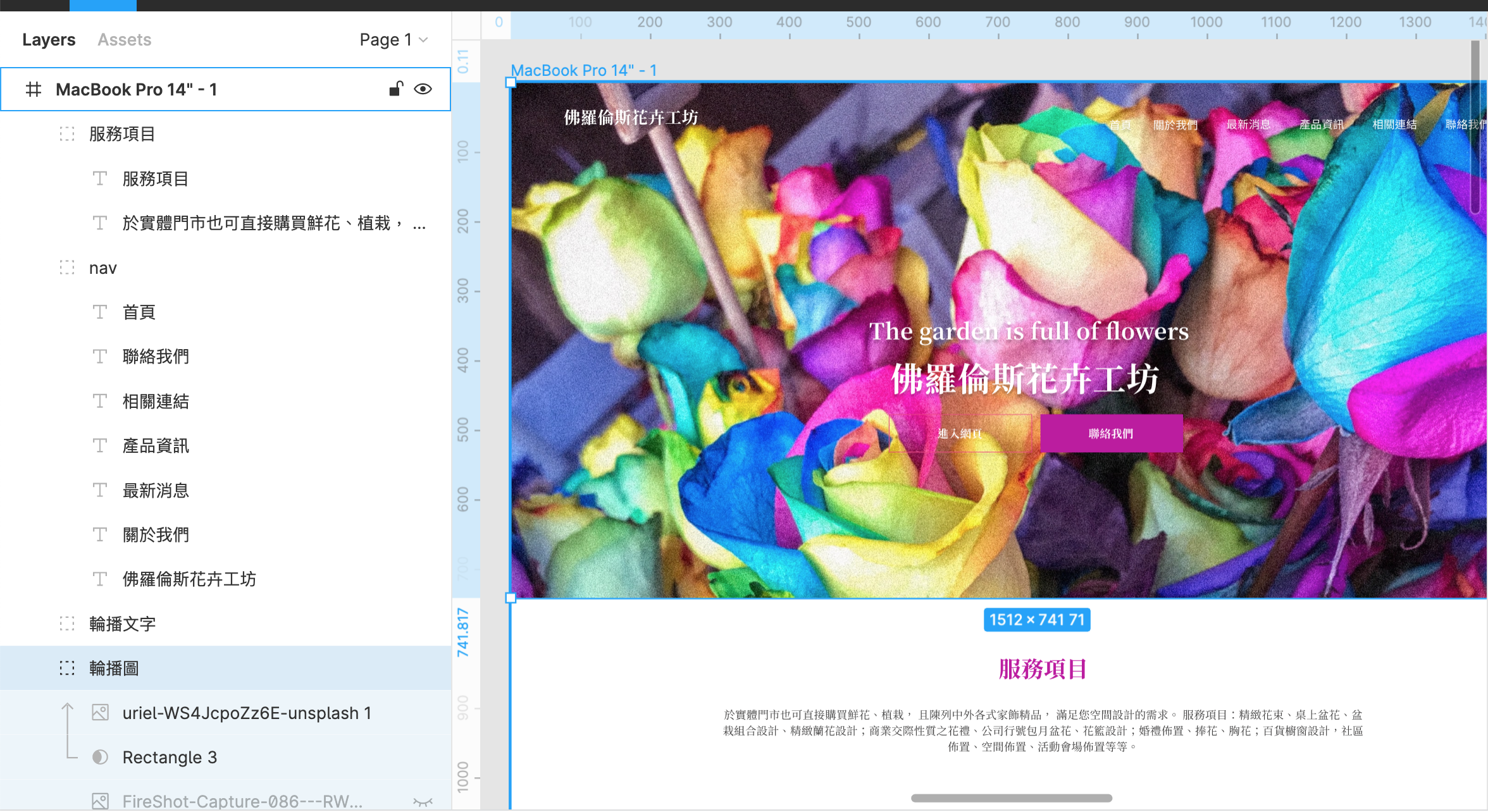Screen dimensions: 1488x812
Task: Switch to the Layers tab
Action: click(x=49, y=40)
